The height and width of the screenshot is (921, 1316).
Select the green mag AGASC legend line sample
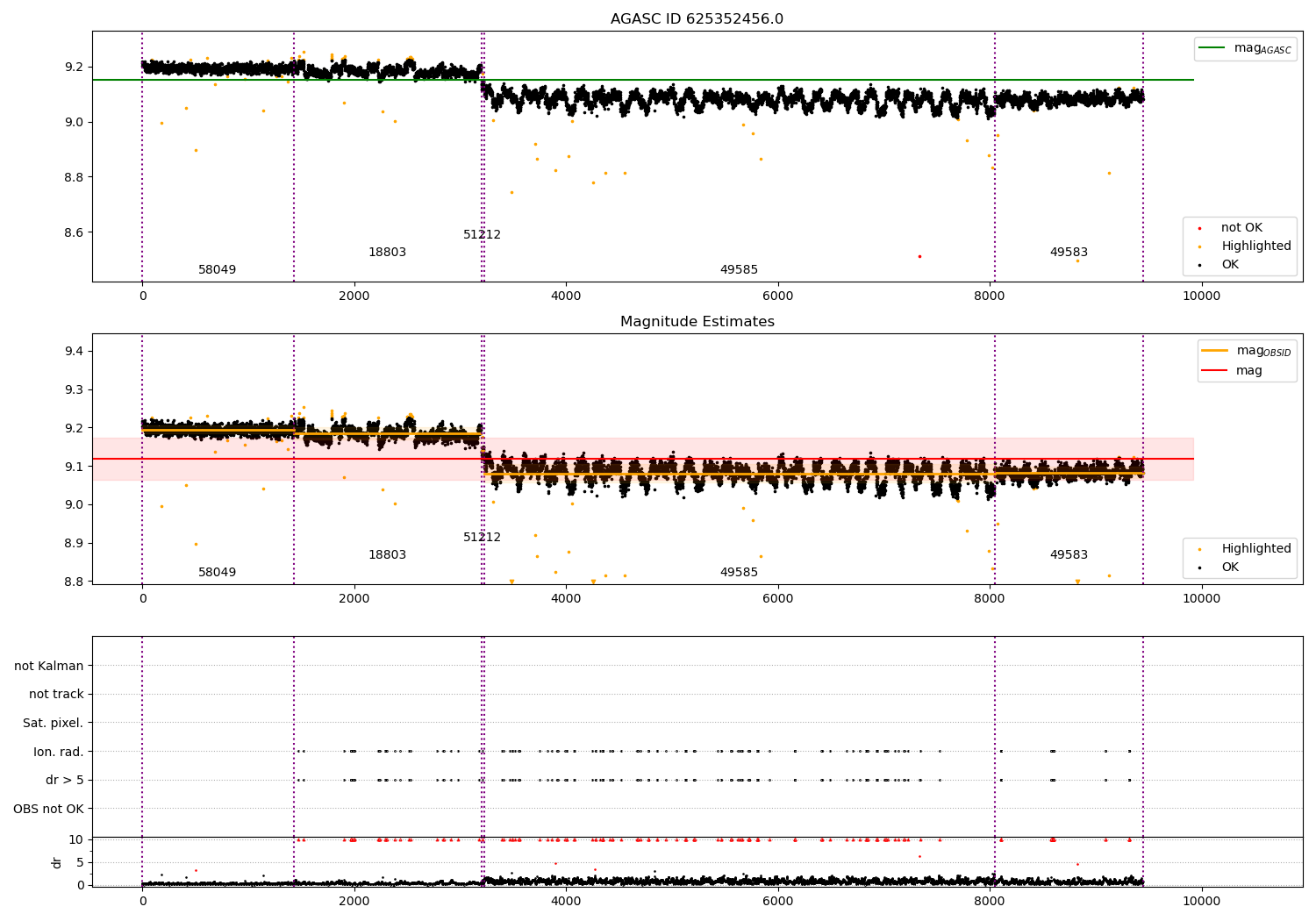point(1212,48)
